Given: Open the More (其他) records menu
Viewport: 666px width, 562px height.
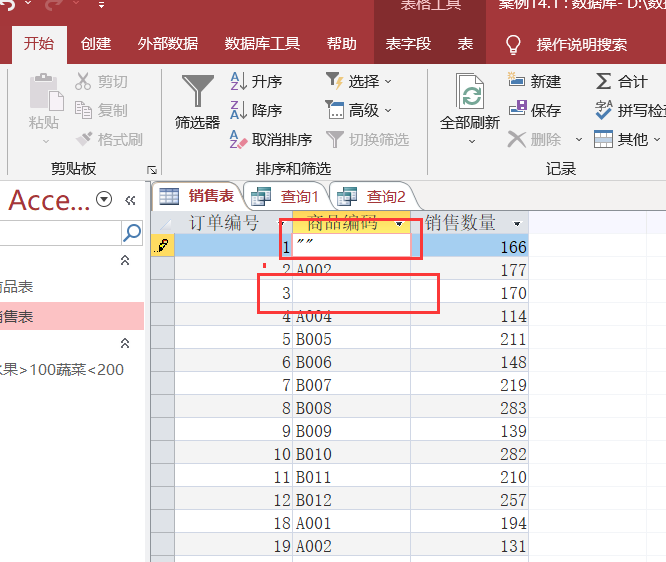Looking at the screenshot, I should [627, 139].
